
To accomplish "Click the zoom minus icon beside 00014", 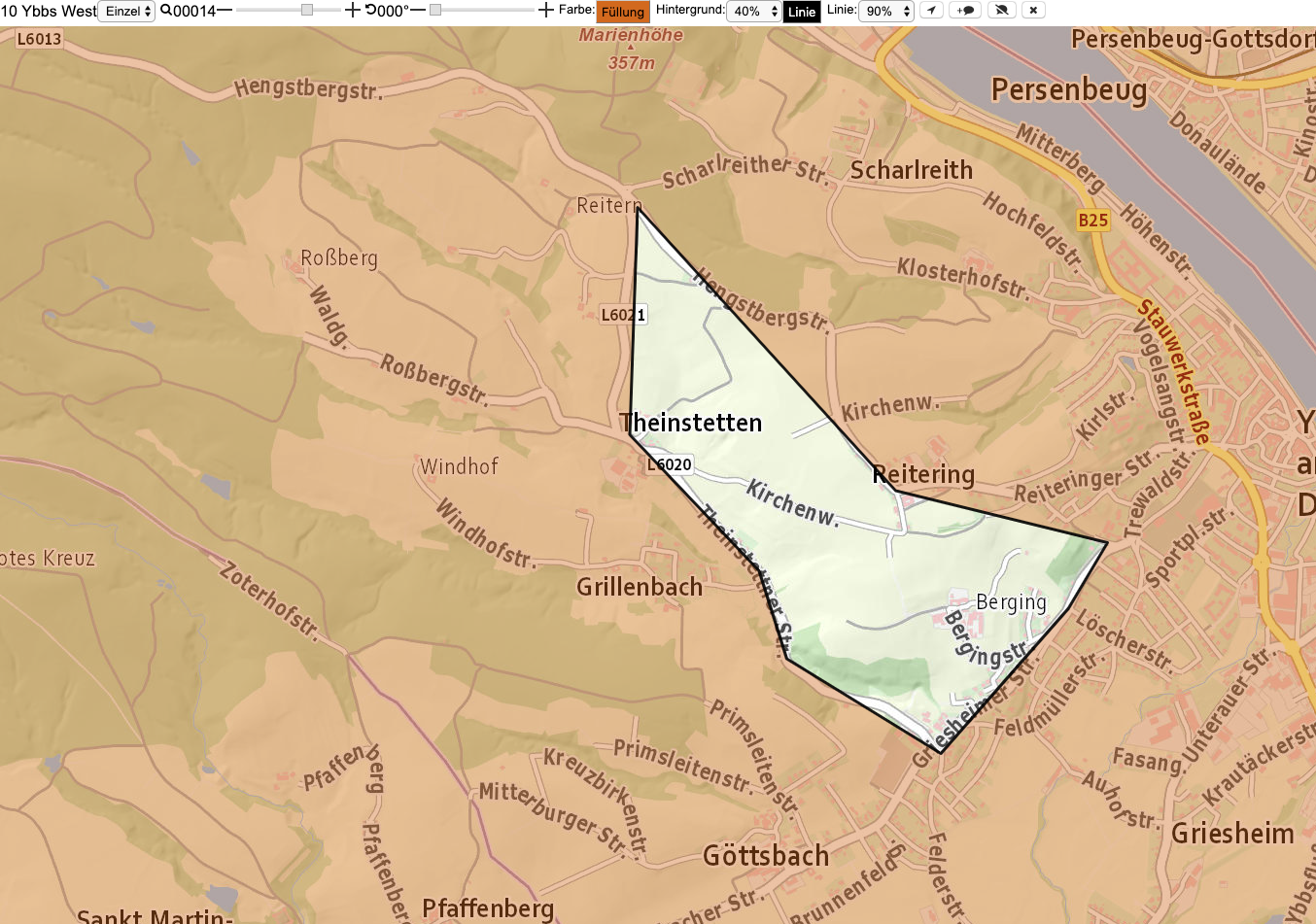I will [225, 11].
